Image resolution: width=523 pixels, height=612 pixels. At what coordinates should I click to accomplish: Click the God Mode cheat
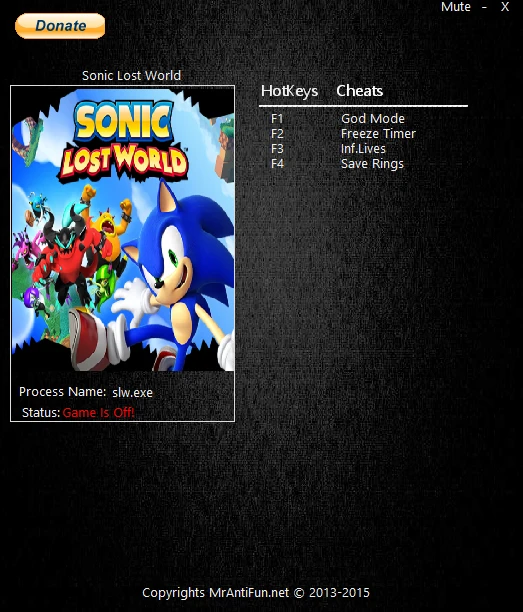click(x=373, y=118)
